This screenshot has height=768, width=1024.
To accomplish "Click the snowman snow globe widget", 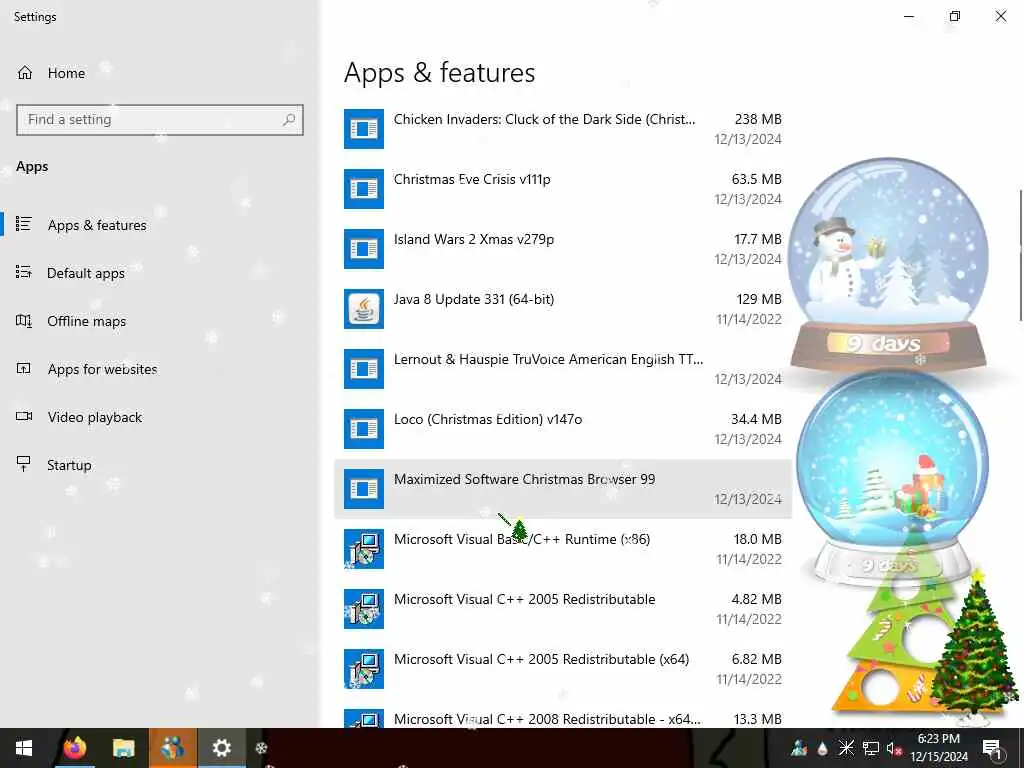I will pos(888,264).
